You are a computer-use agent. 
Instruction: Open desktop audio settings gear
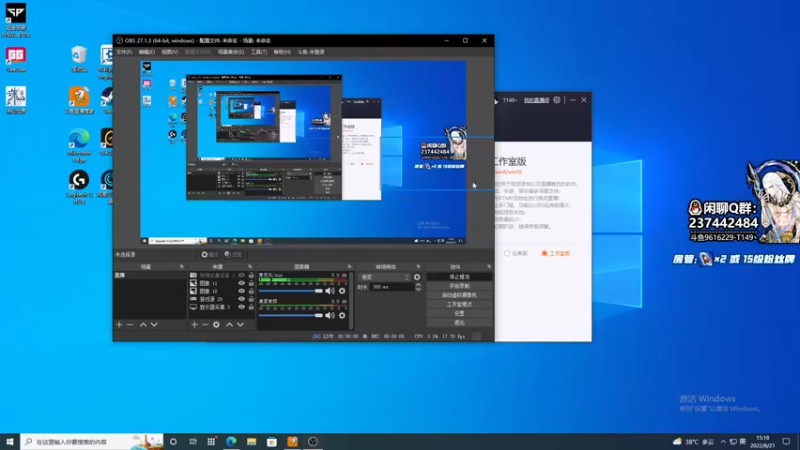342,315
